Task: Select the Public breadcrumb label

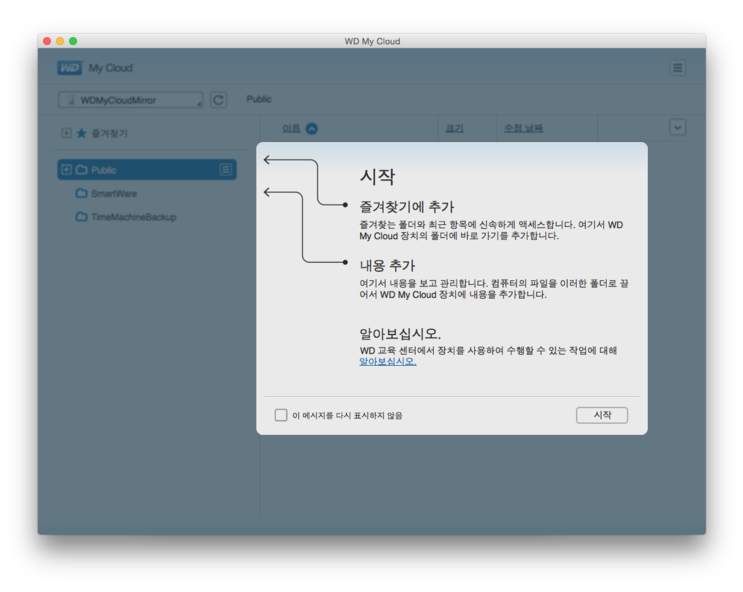Action: click(x=259, y=99)
